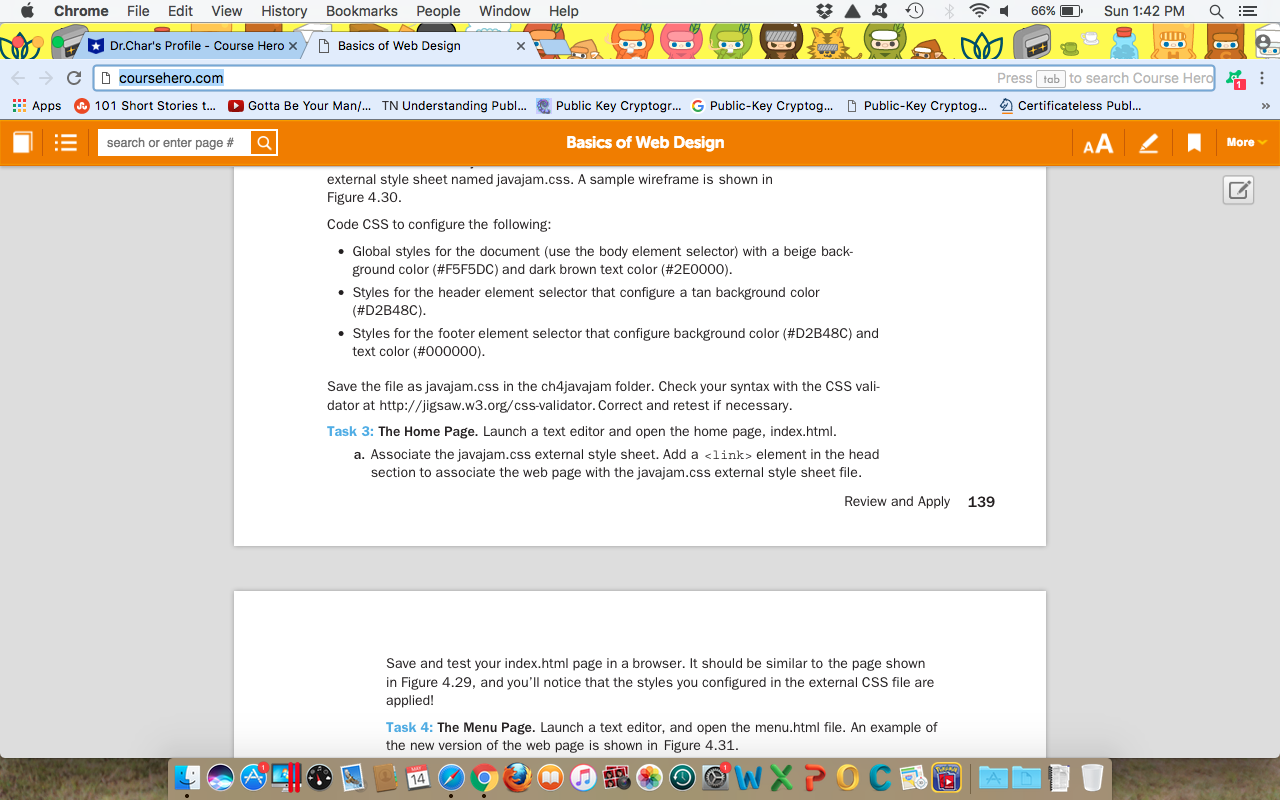The height and width of the screenshot is (800, 1280).
Task: Launch Firefox from the Dock
Action: (x=517, y=777)
